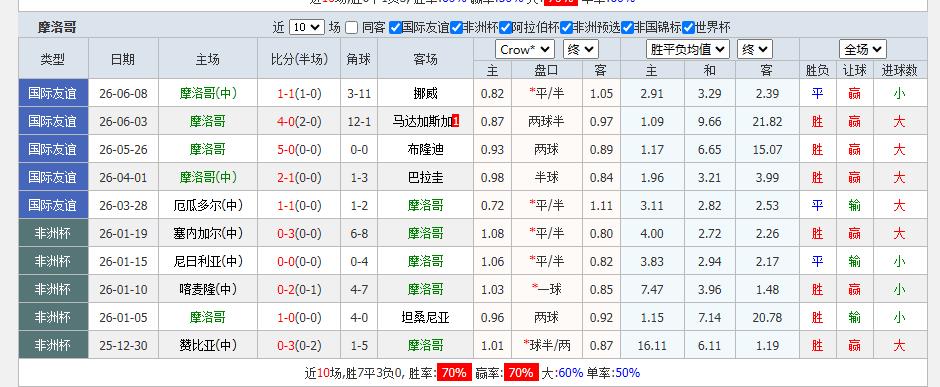Click the 类型 column header

pyautogui.click(x=53, y=59)
